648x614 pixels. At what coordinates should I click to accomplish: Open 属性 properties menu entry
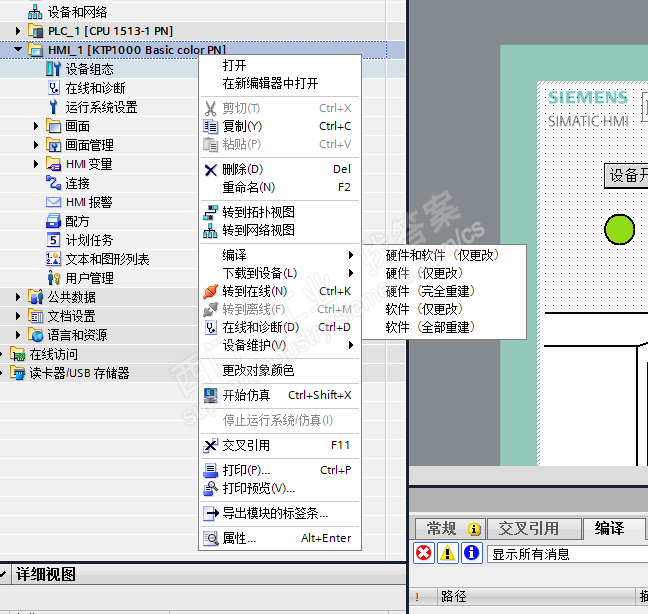[280, 538]
